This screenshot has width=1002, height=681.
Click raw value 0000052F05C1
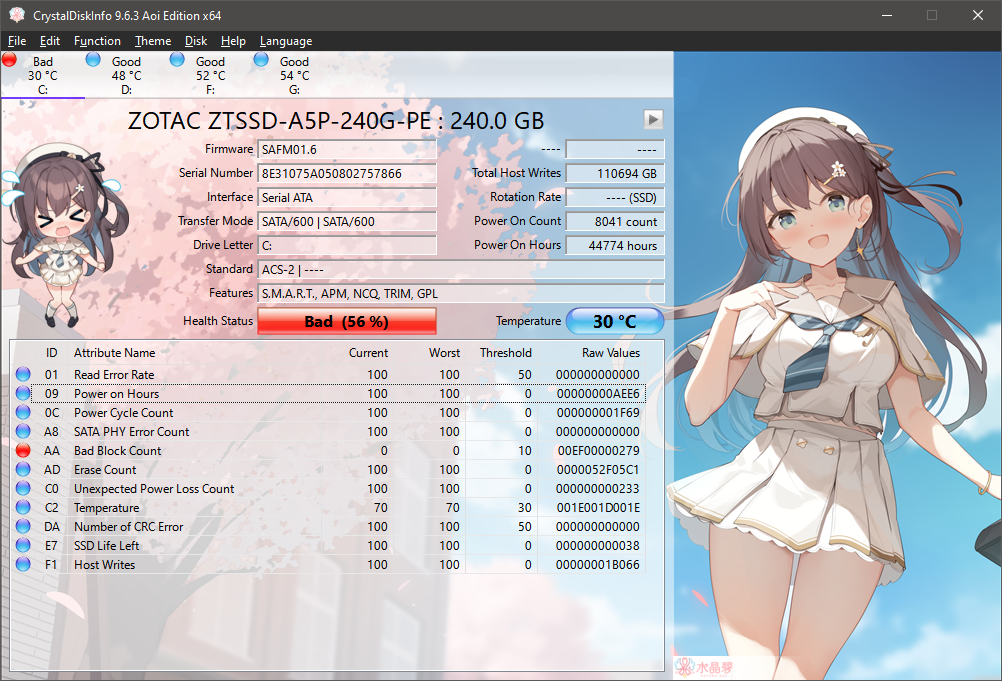(x=598, y=470)
